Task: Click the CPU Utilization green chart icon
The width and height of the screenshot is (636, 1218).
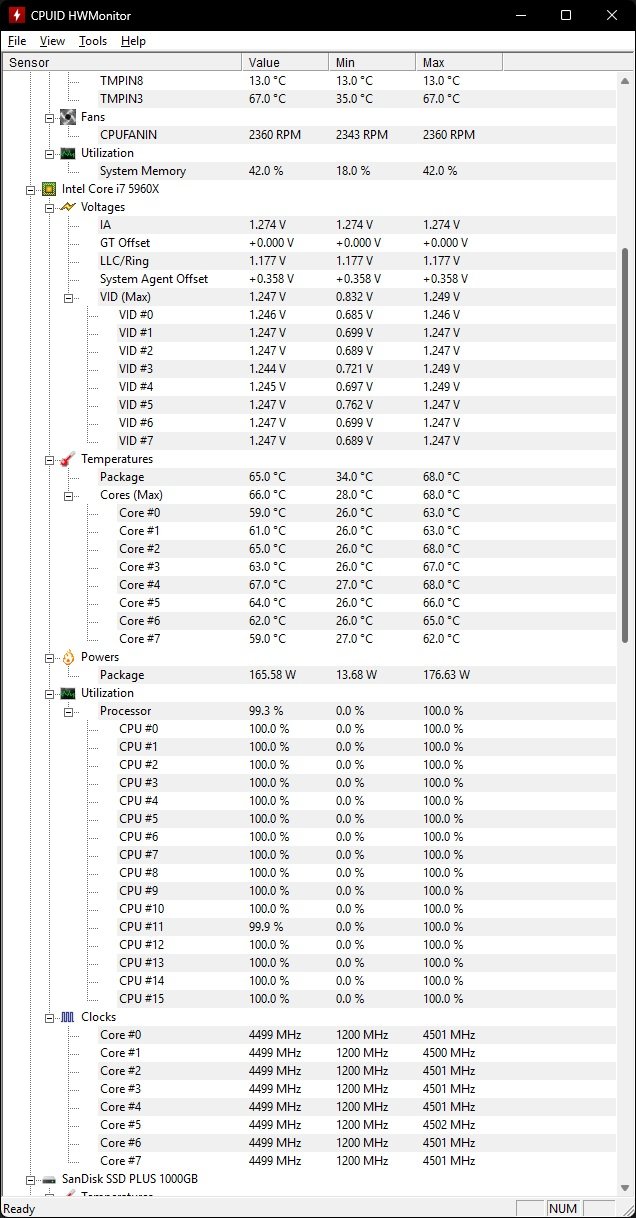Action: 68,693
